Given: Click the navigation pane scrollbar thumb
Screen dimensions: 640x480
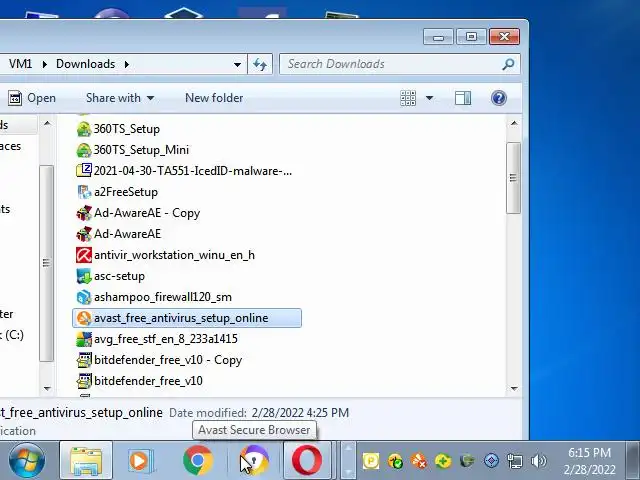Looking at the screenshot, I should pos(47,263).
